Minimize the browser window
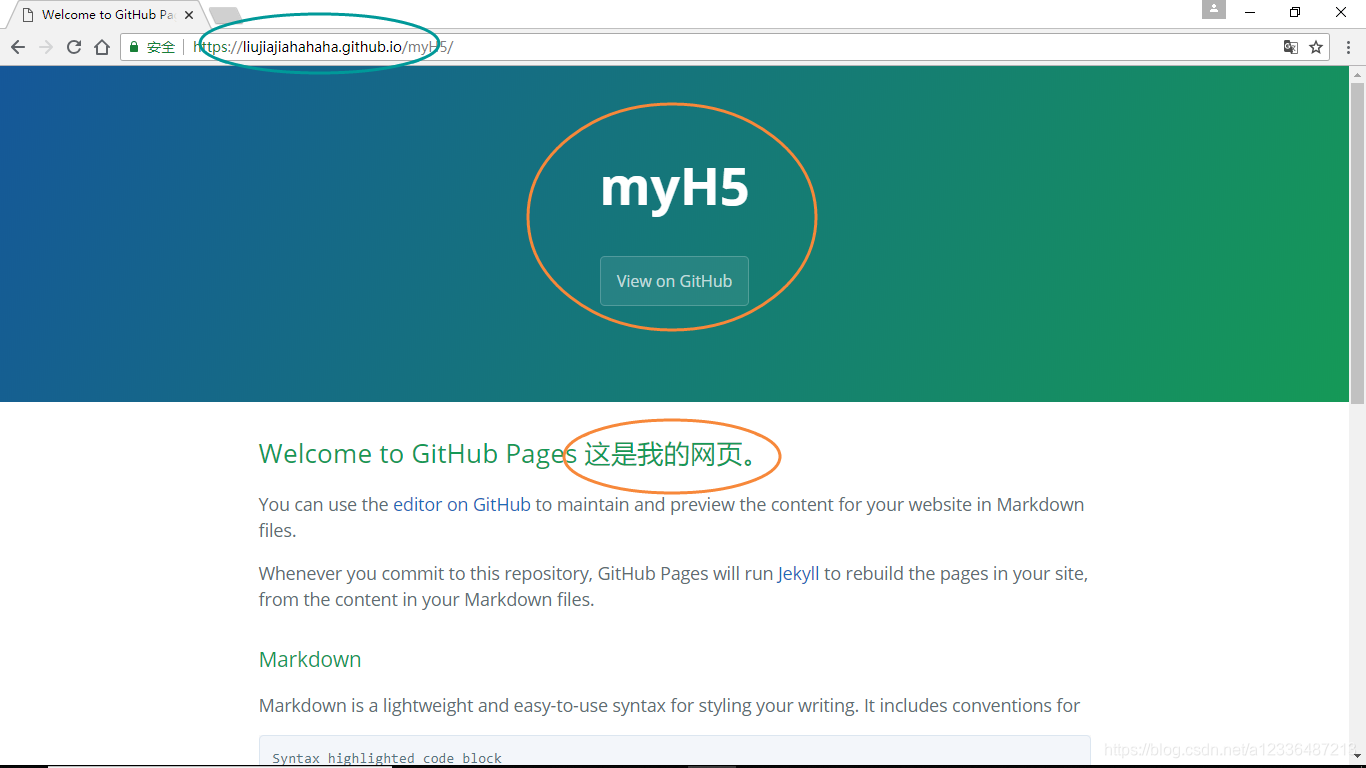This screenshot has width=1366, height=768. click(x=1250, y=12)
